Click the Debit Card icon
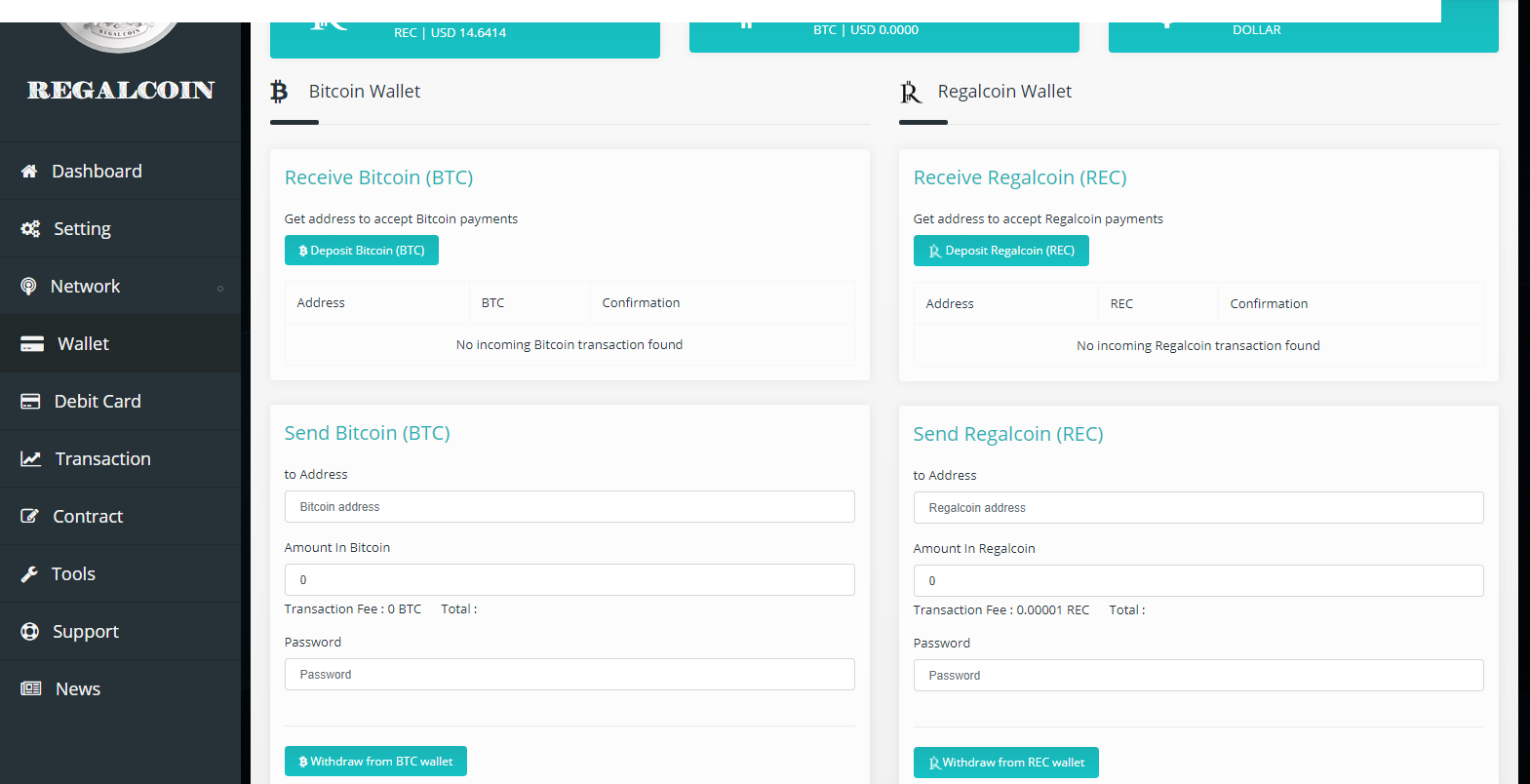 point(30,402)
